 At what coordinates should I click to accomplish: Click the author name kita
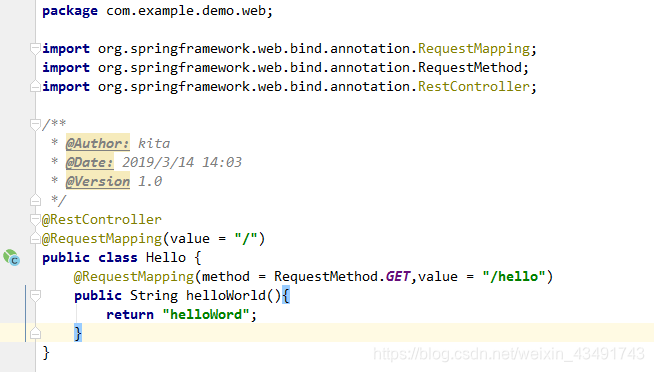(153, 143)
